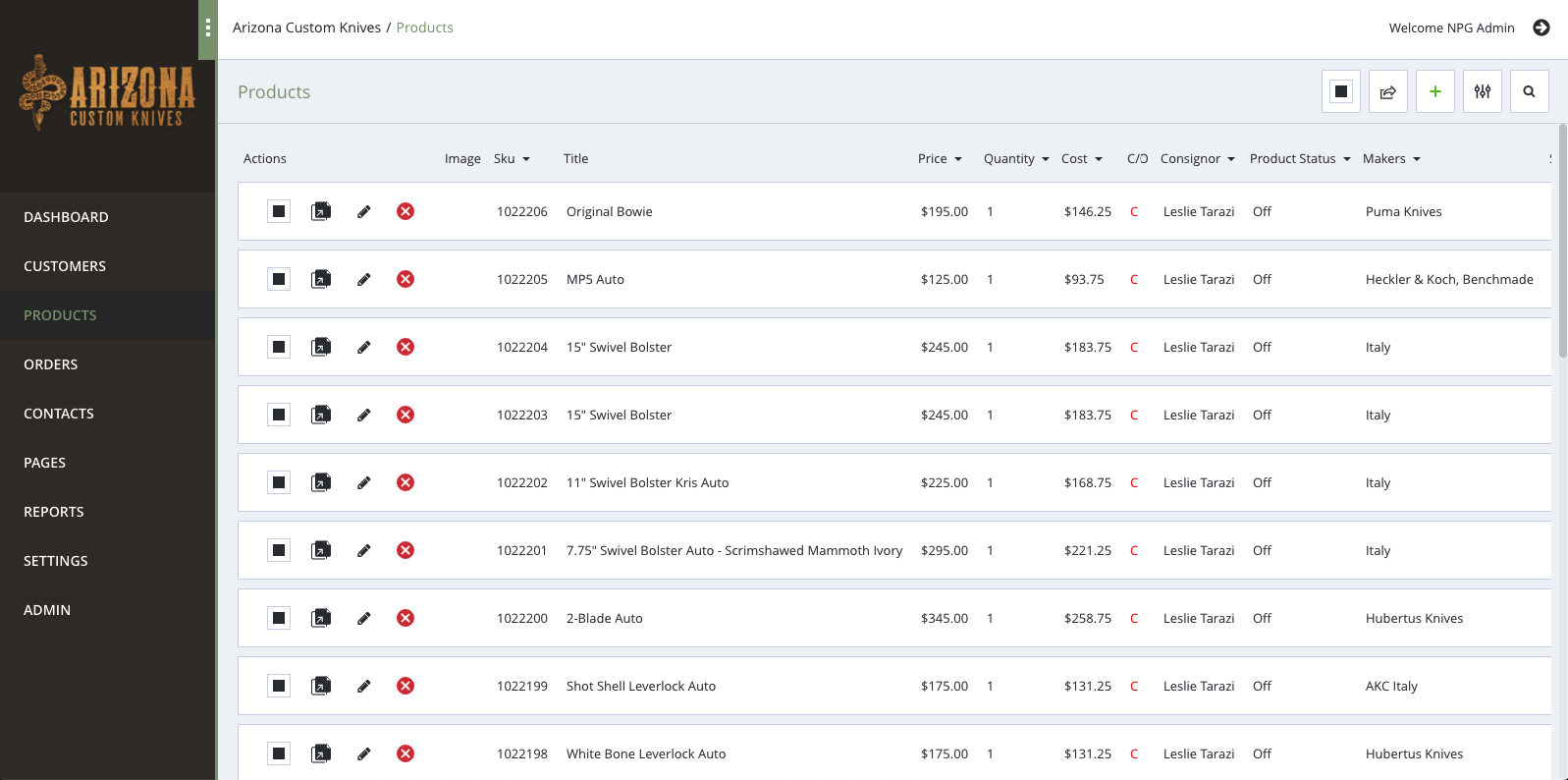
Task: Open duplicate icon for Original Bowie row
Action: click(321, 211)
